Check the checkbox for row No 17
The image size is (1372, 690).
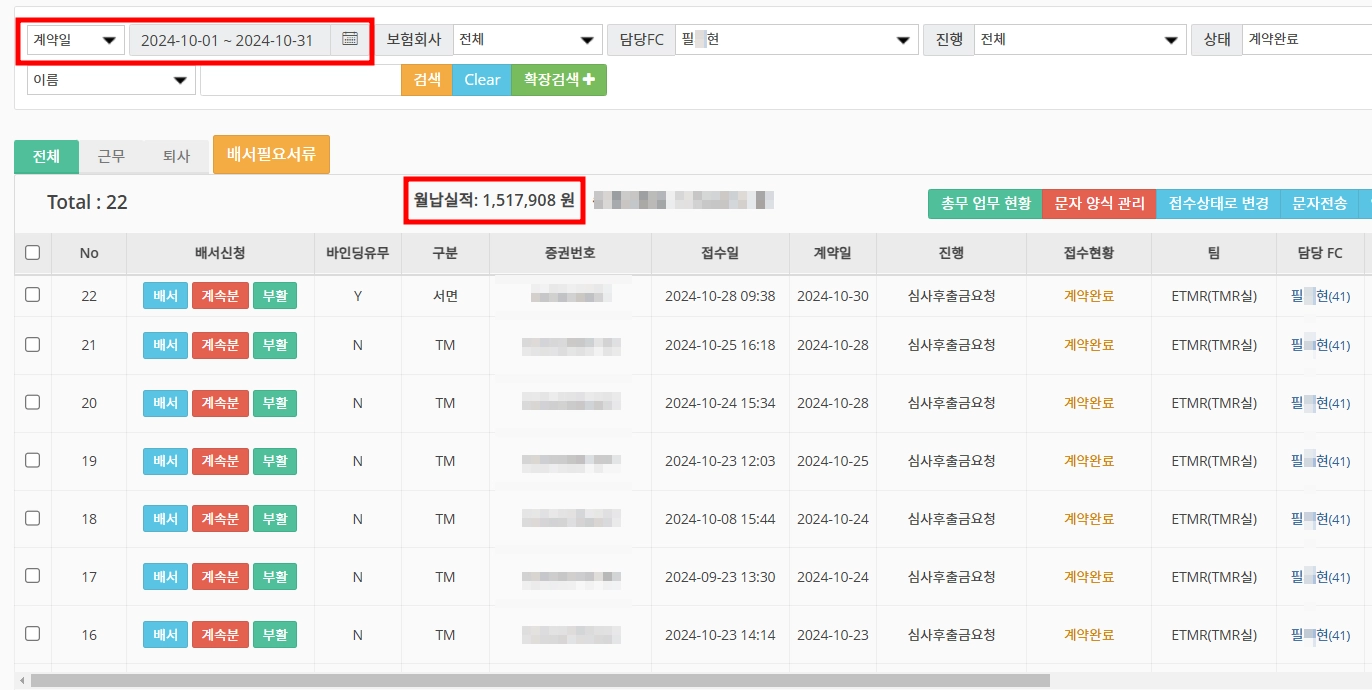tap(32, 576)
